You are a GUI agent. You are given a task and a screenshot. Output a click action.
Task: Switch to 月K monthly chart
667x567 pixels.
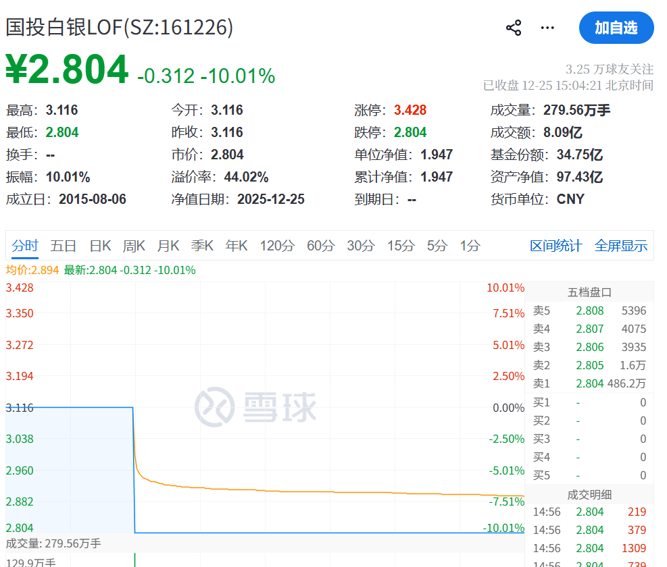[x=168, y=245]
